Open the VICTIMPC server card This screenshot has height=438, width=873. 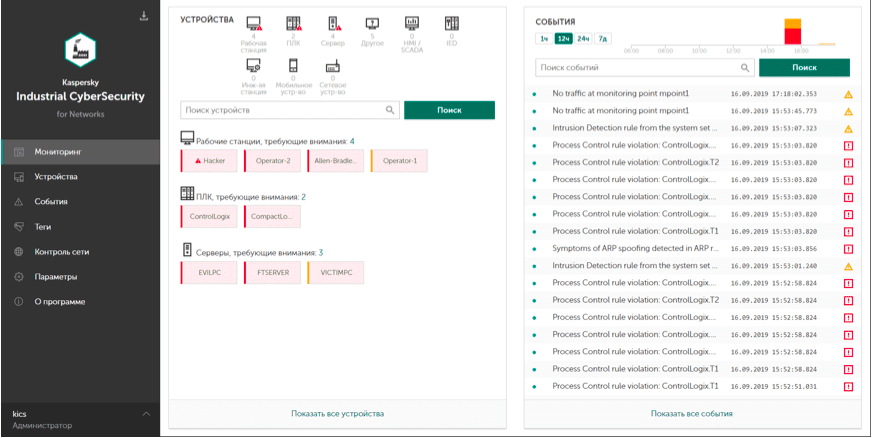336,273
